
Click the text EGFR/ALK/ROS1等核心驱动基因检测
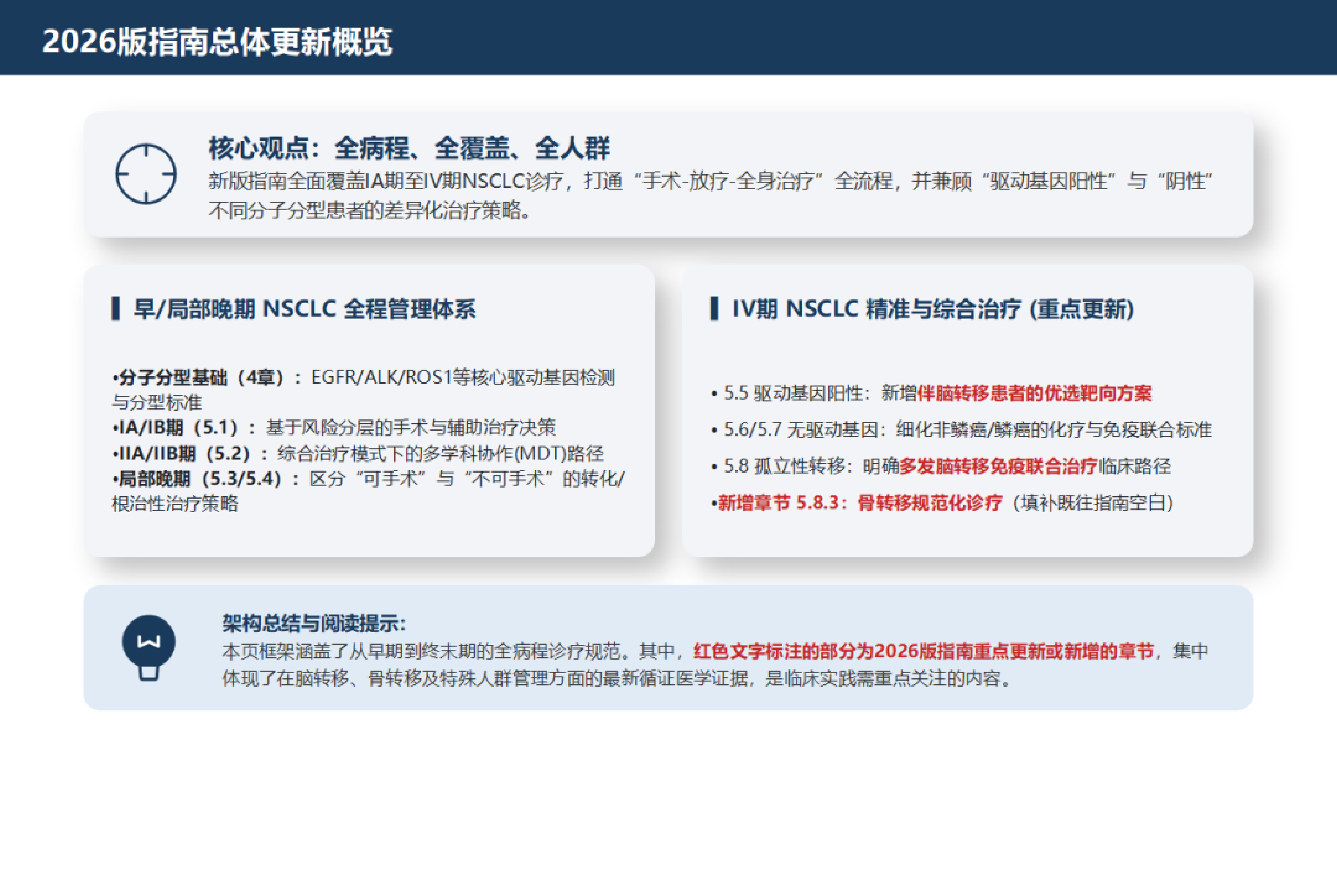pos(463,378)
